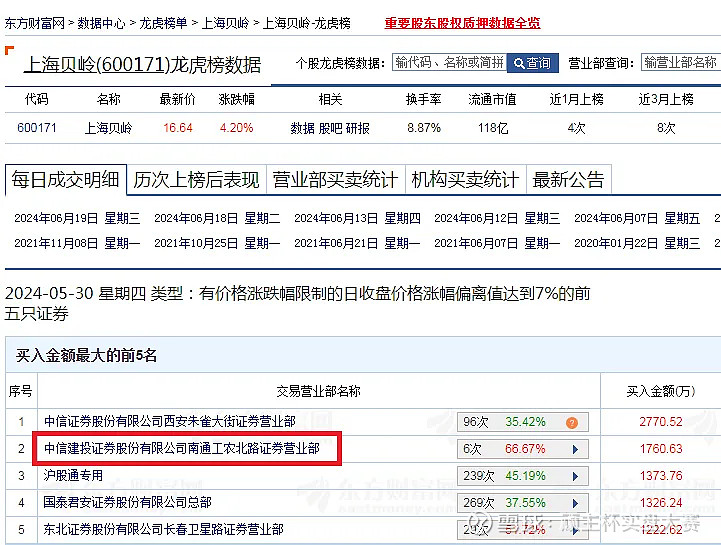Click the 118亿 market cap value
721x545 pixels.
[493, 128]
